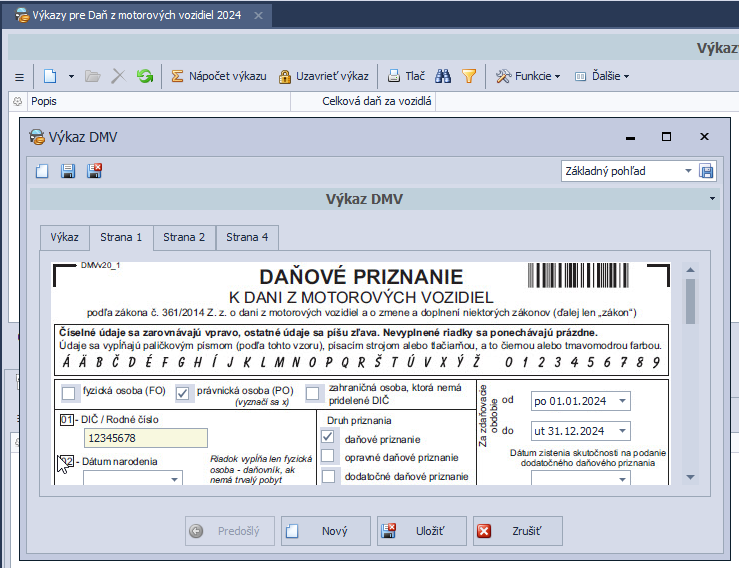This screenshot has width=739, height=568.
Task: Expand the Základný pohľad dropdown
Action: (x=688, y=171)
